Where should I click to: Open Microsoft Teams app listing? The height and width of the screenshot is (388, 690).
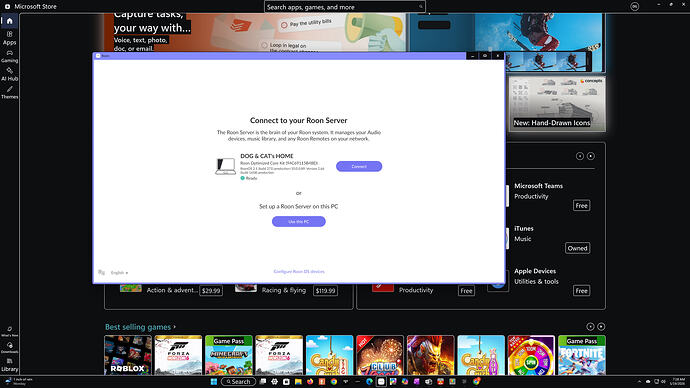(x=538, y=186)
